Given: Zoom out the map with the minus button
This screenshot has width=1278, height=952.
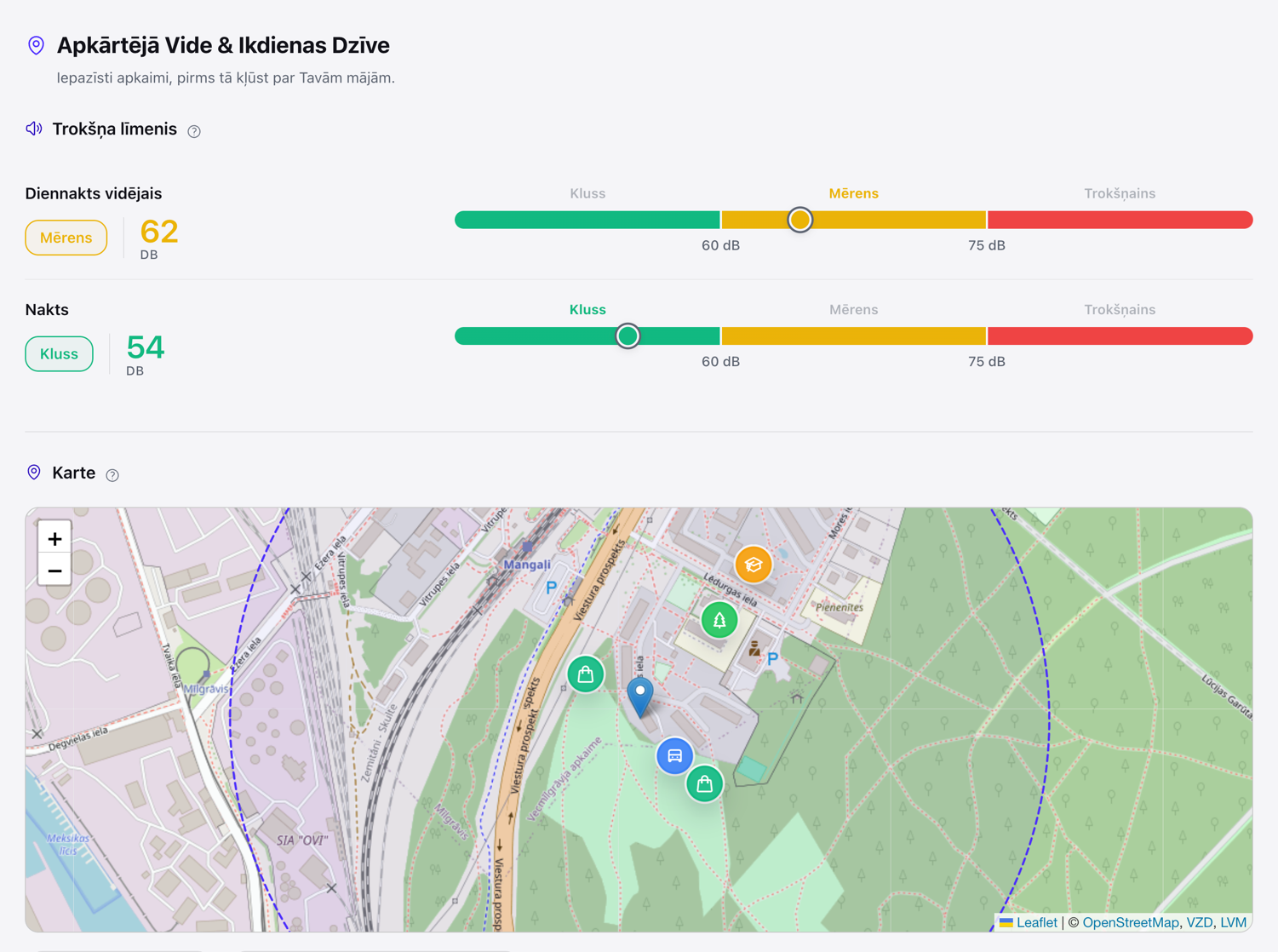Looking at the screenshot, I should pyautogui.click(x=54, y=571).
